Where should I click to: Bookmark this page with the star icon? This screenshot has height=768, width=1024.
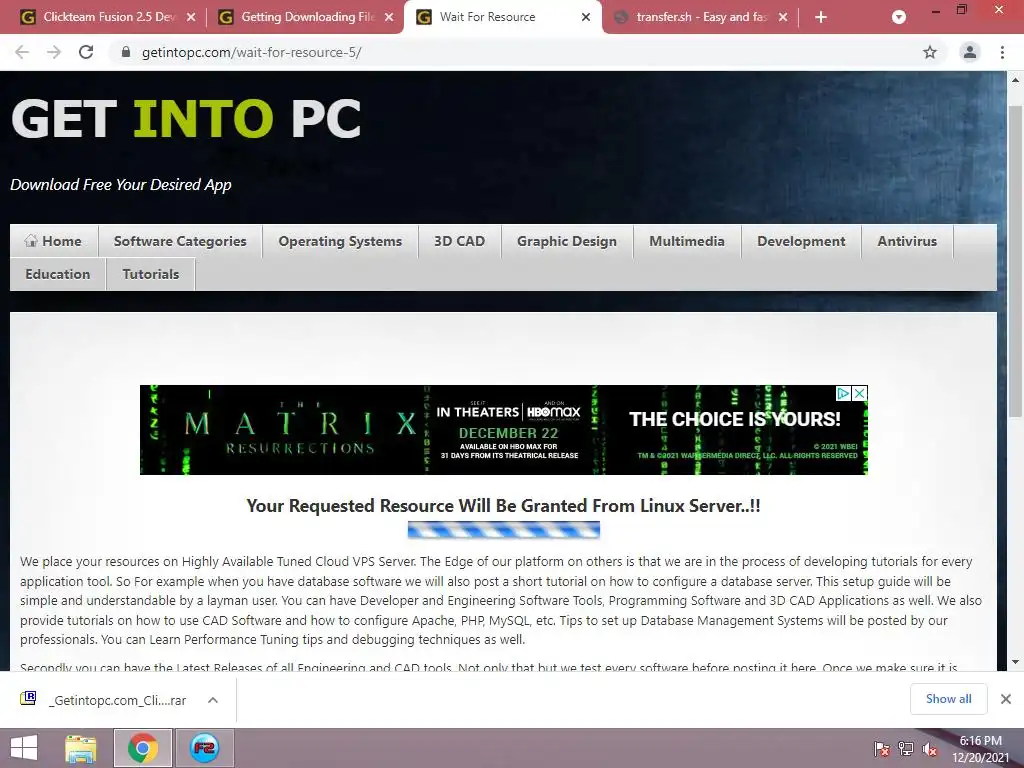point(929,52)
